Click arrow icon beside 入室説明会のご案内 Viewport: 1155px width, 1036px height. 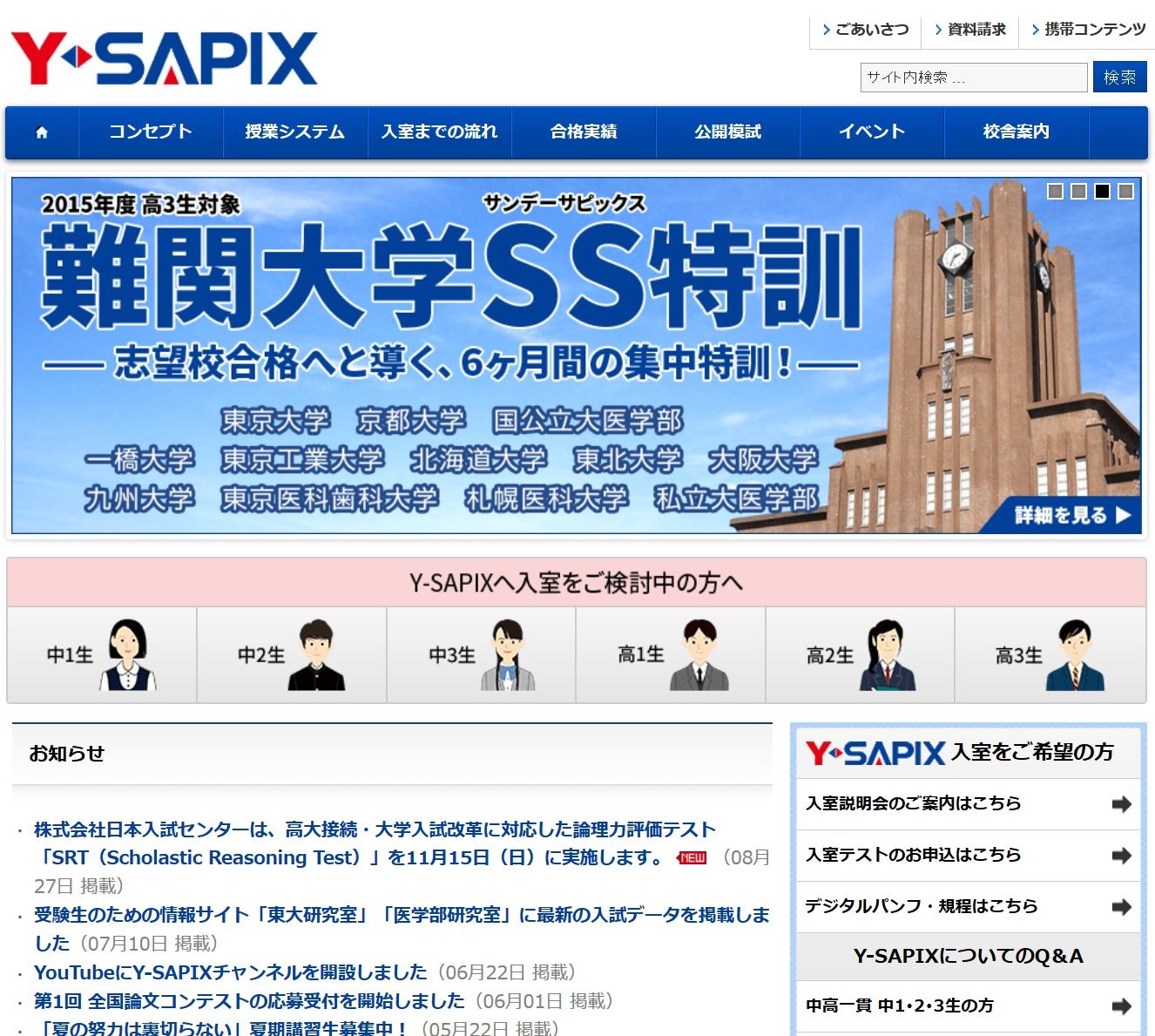click(1122, 804)
